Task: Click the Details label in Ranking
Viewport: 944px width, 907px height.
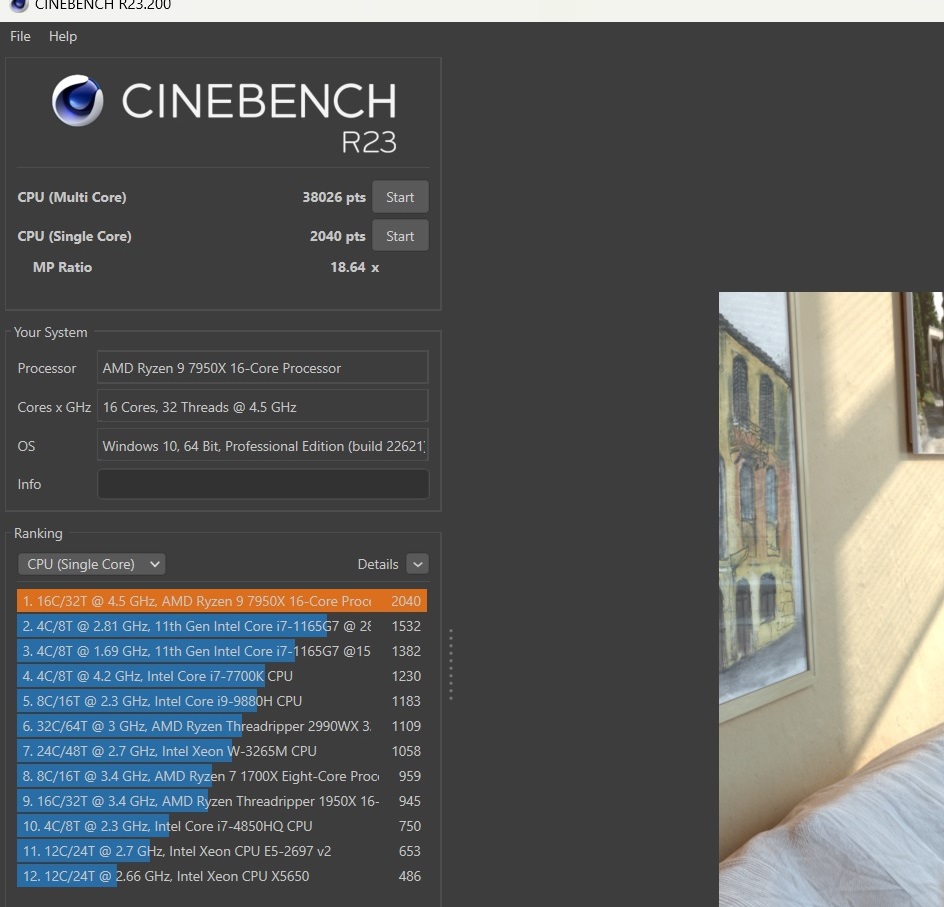Action: click(x=377, y=564)
